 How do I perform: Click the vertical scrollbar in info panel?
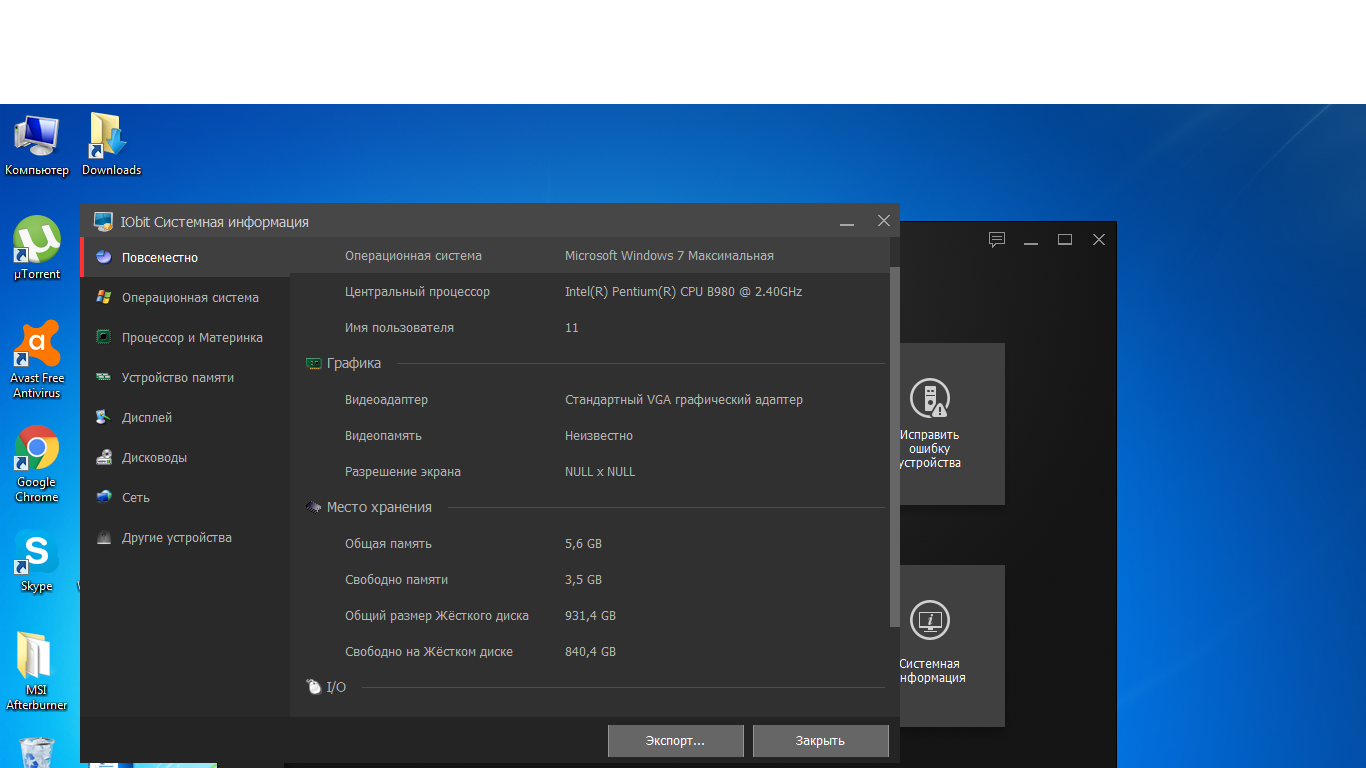(894, 446)
